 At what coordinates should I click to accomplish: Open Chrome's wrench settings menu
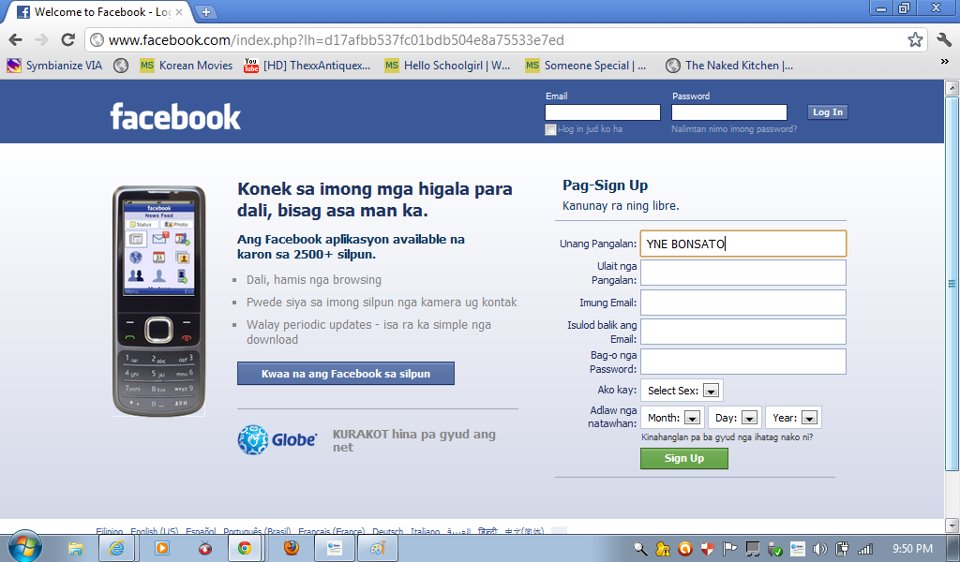coord(944,40)
